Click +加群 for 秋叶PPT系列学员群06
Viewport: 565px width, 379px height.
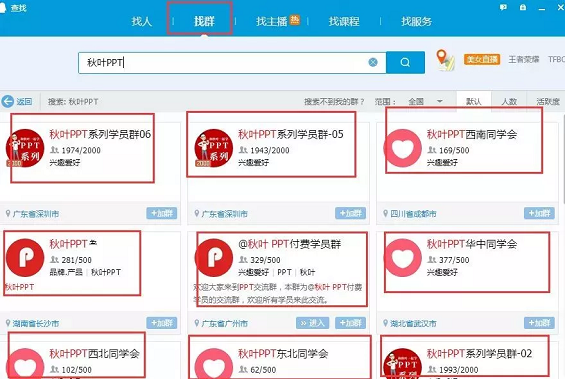click(x=161, y=213)
